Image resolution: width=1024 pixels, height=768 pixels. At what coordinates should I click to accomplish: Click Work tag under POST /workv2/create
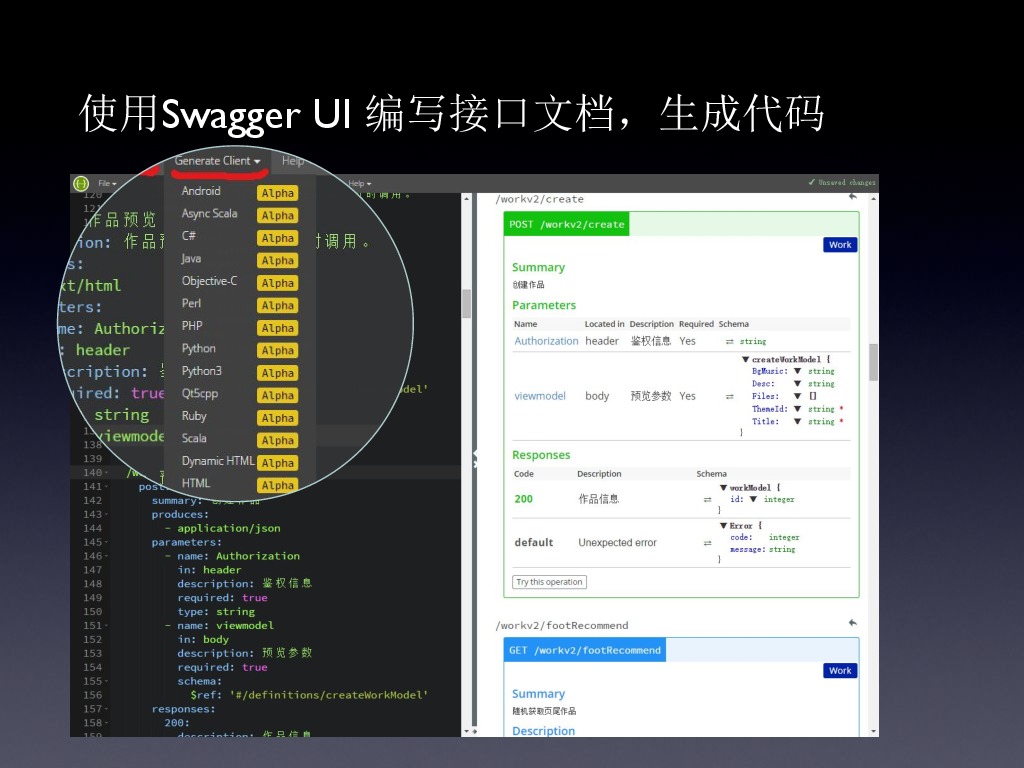(x=840, y=245)
